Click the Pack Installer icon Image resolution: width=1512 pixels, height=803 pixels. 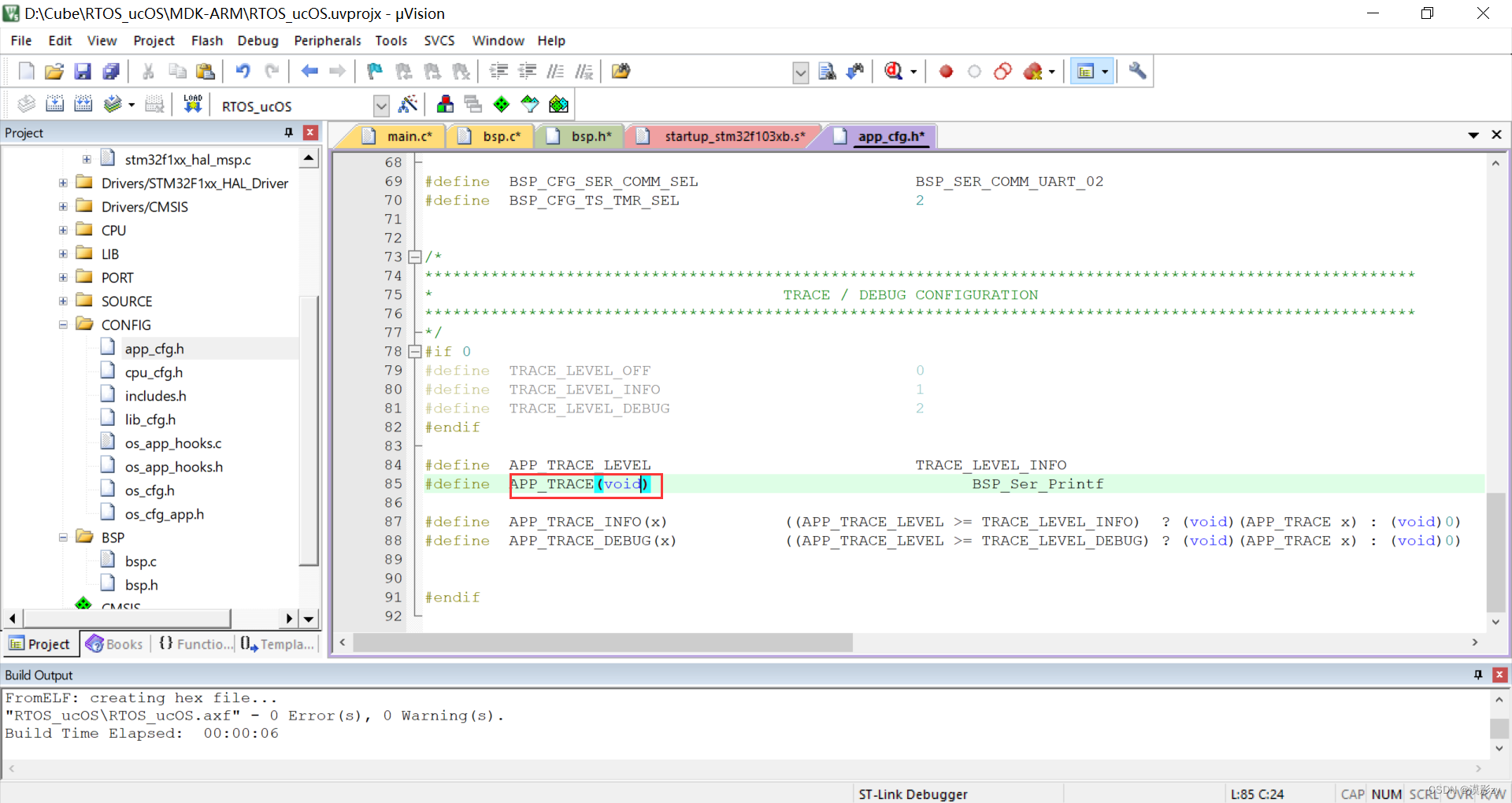coord(558,104)
